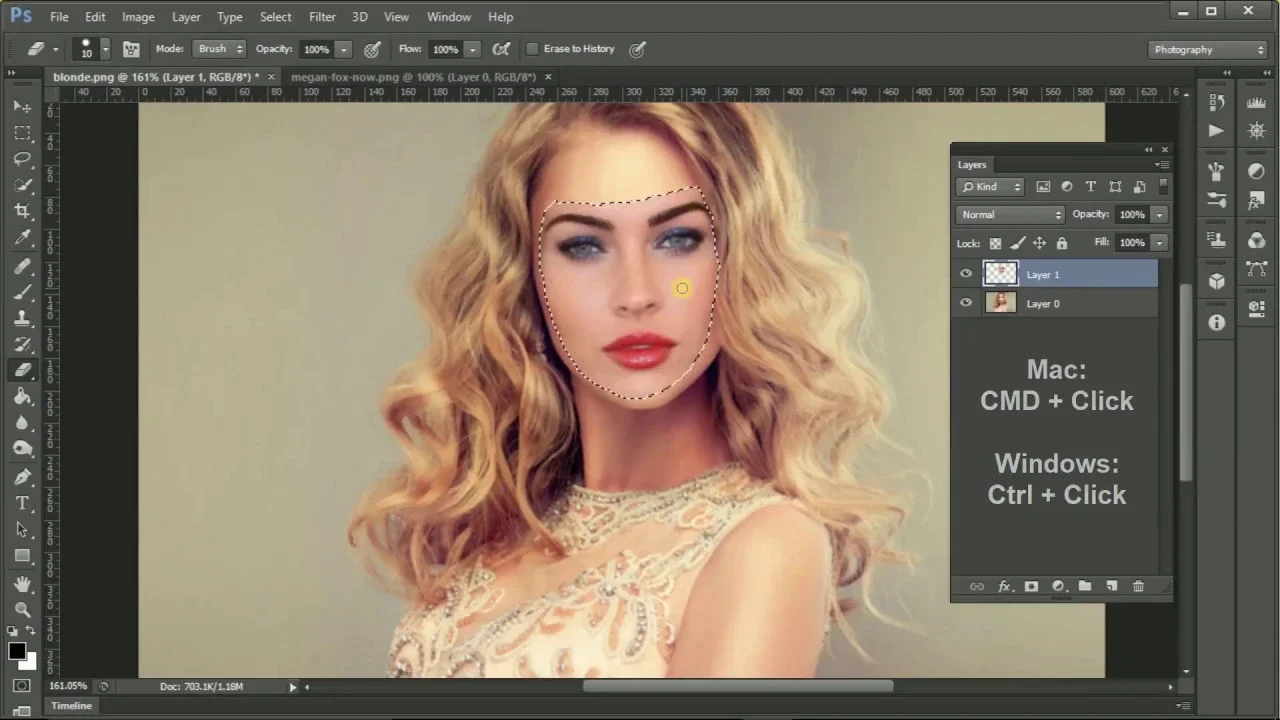Open the Filter menu

pos(322,17)
